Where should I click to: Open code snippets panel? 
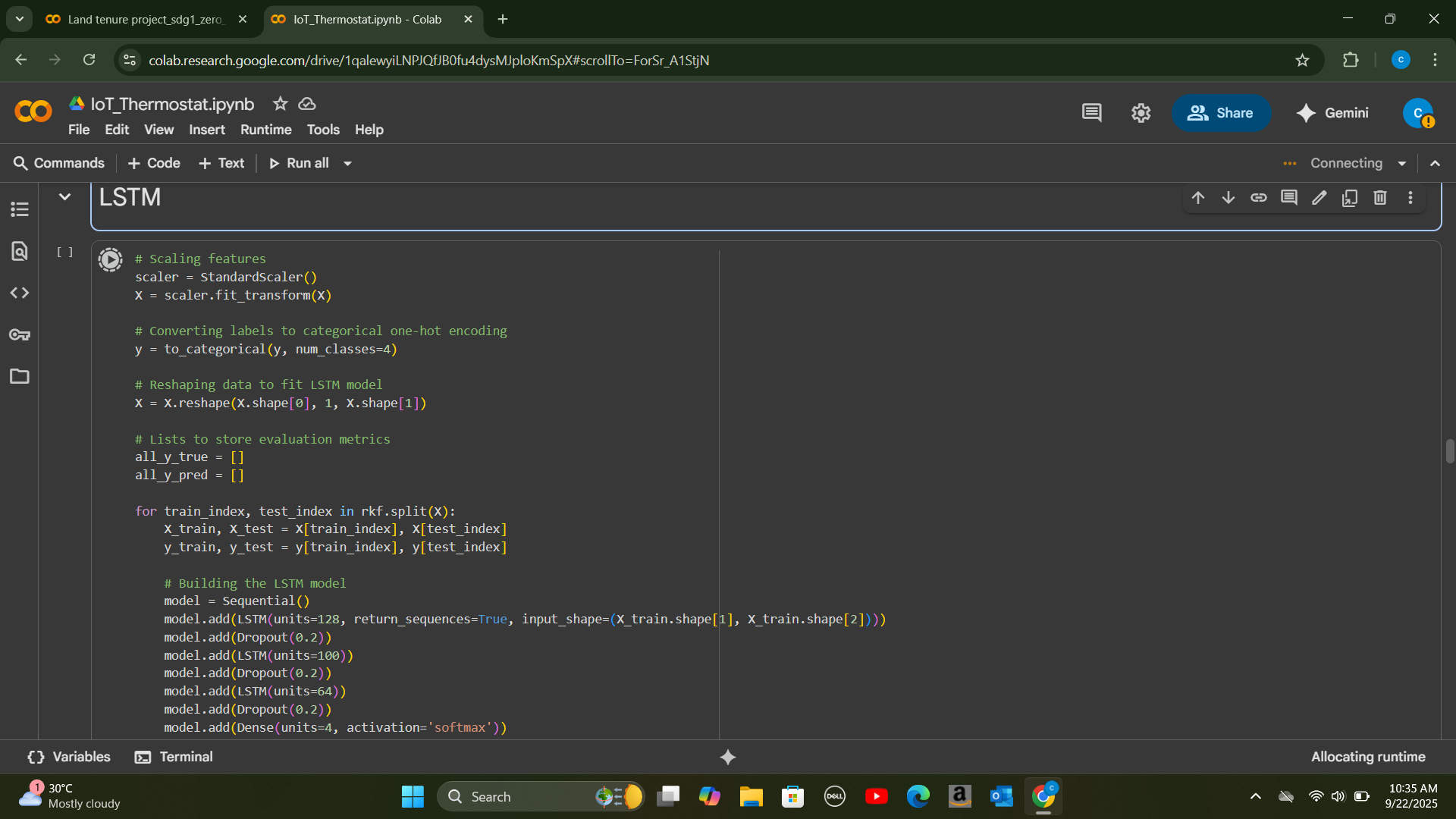(20, 293)
